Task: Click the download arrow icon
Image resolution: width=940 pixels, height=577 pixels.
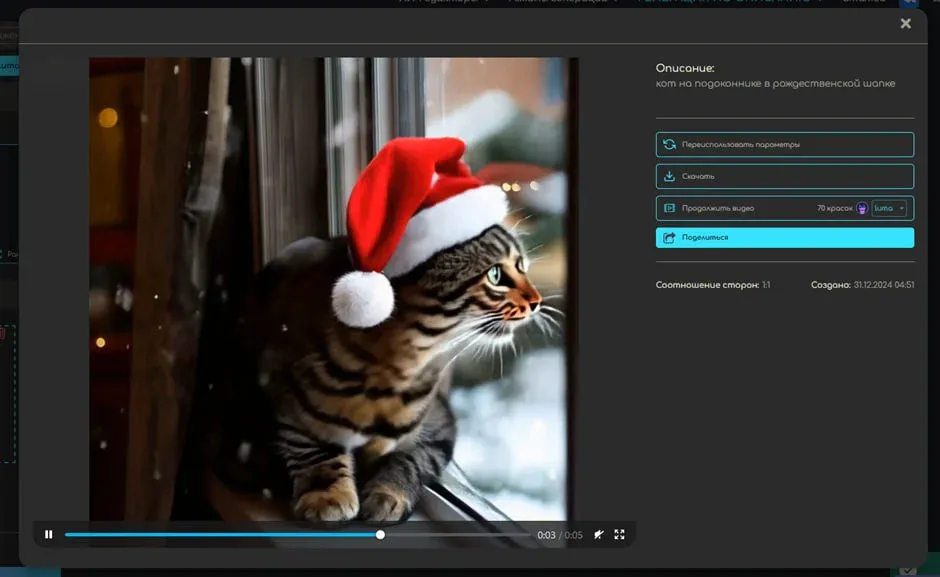Action: click(669, 177)
